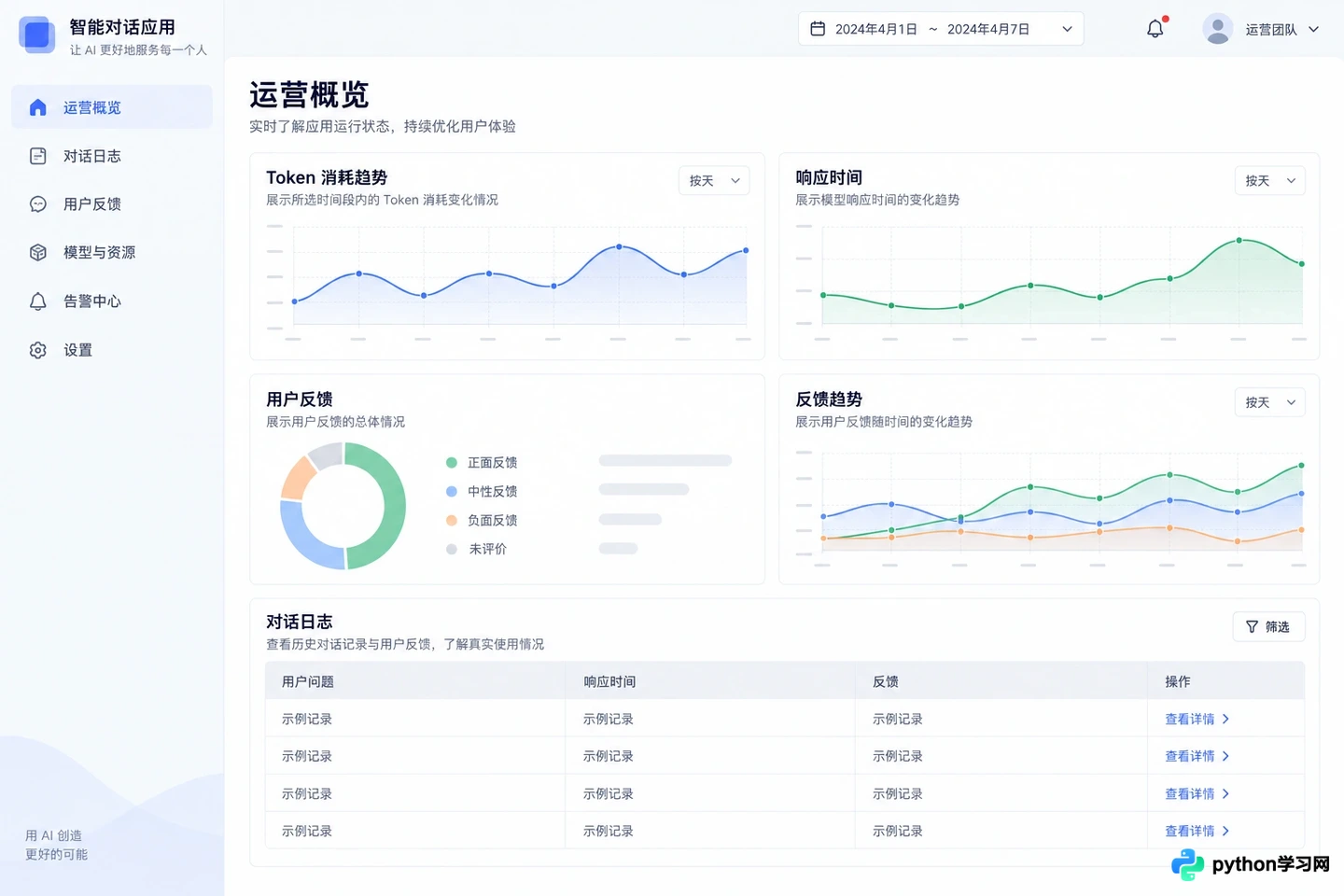The image size is (1344, 896).
Task: Select 运营概览 in the sidebar
Action: coord(112,107)
